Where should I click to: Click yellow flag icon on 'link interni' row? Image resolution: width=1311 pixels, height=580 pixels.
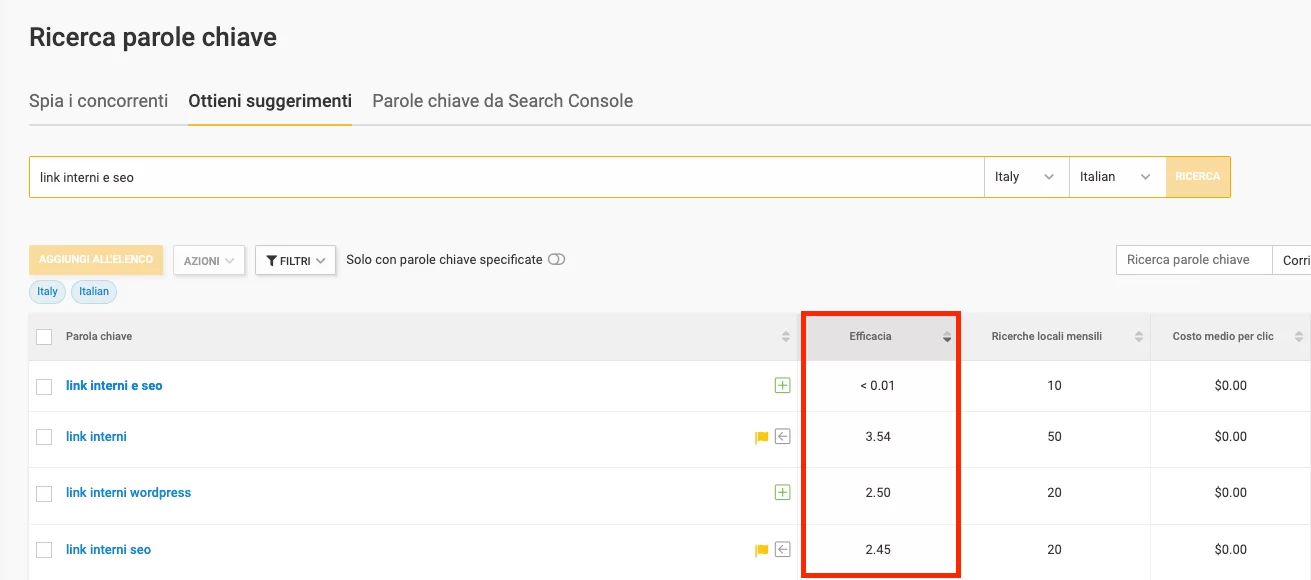pos(761,437)
